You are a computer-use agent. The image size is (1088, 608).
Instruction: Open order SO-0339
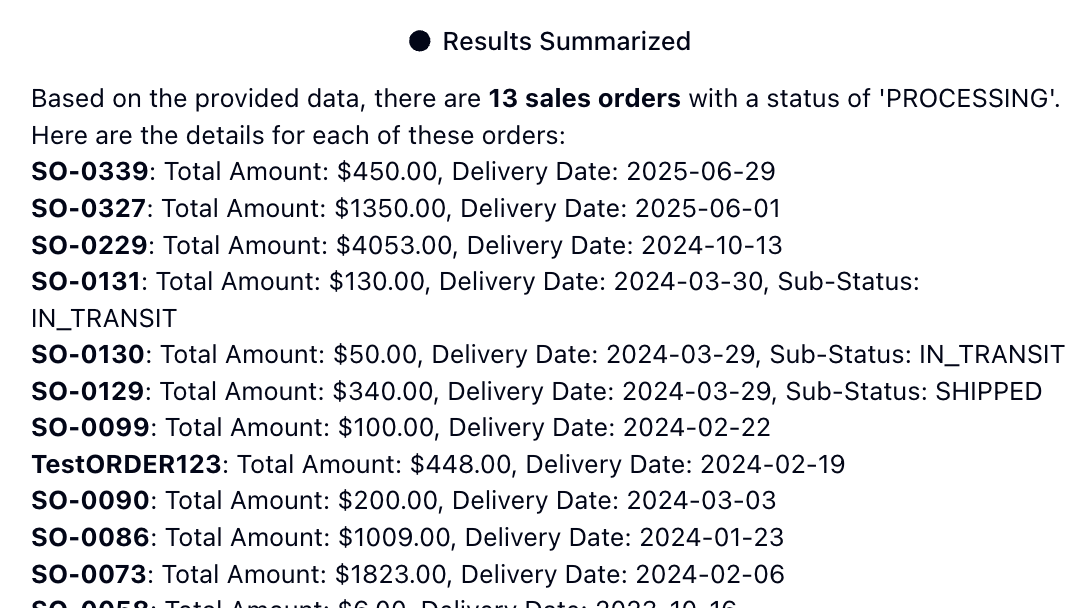90,171
